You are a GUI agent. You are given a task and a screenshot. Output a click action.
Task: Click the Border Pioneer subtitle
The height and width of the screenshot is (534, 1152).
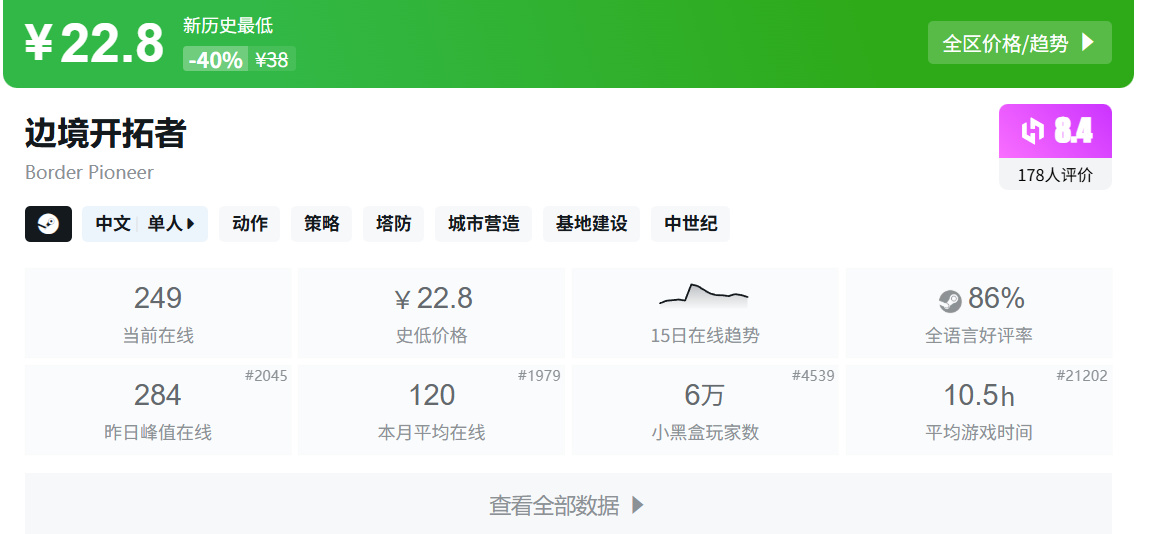point(90,173)
